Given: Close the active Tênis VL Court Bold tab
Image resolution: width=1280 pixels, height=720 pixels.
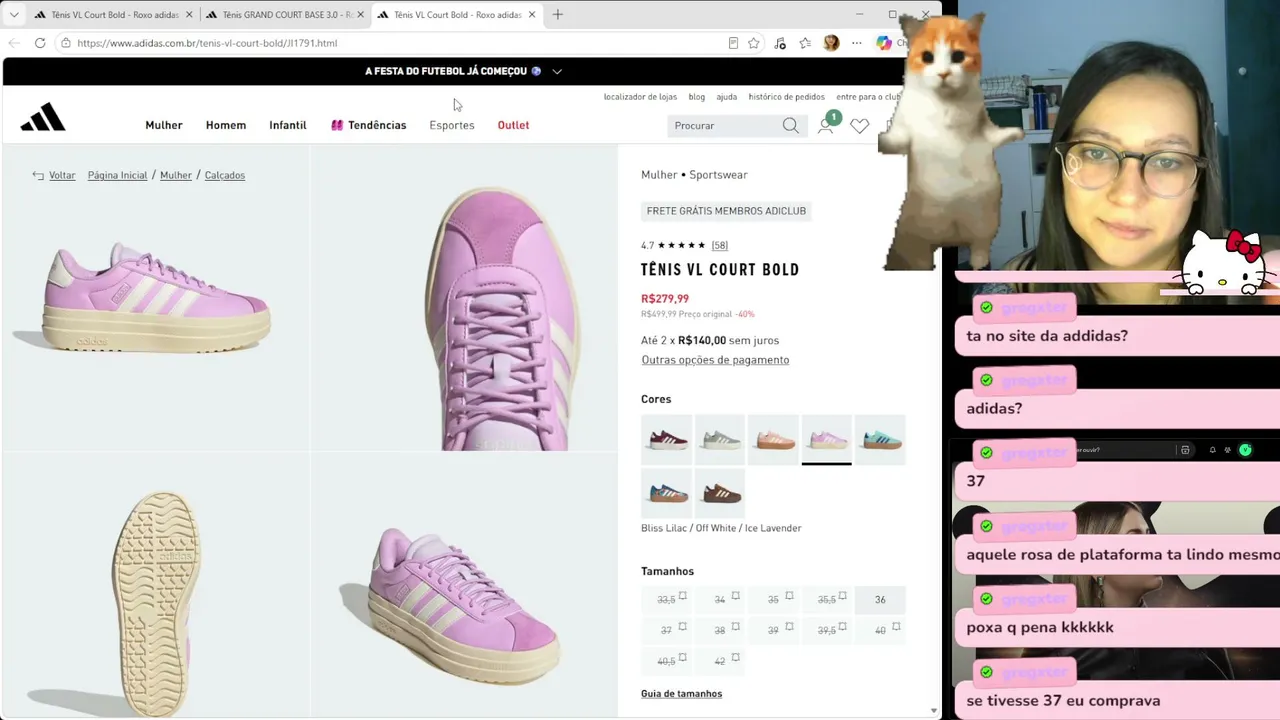Looking at the screenshot, I should [532, 15].
